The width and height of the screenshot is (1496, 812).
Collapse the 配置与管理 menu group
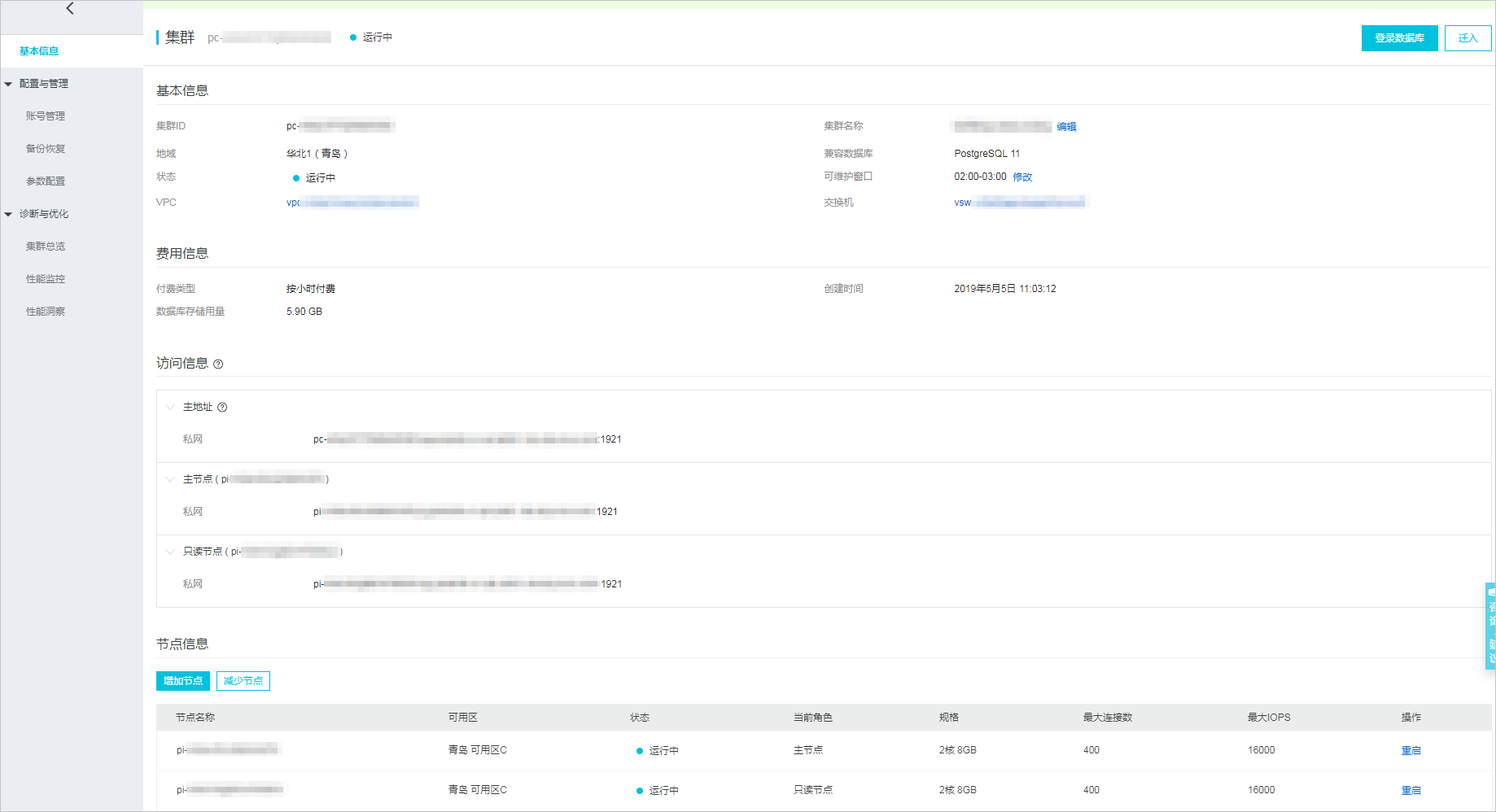pos(8,84)
